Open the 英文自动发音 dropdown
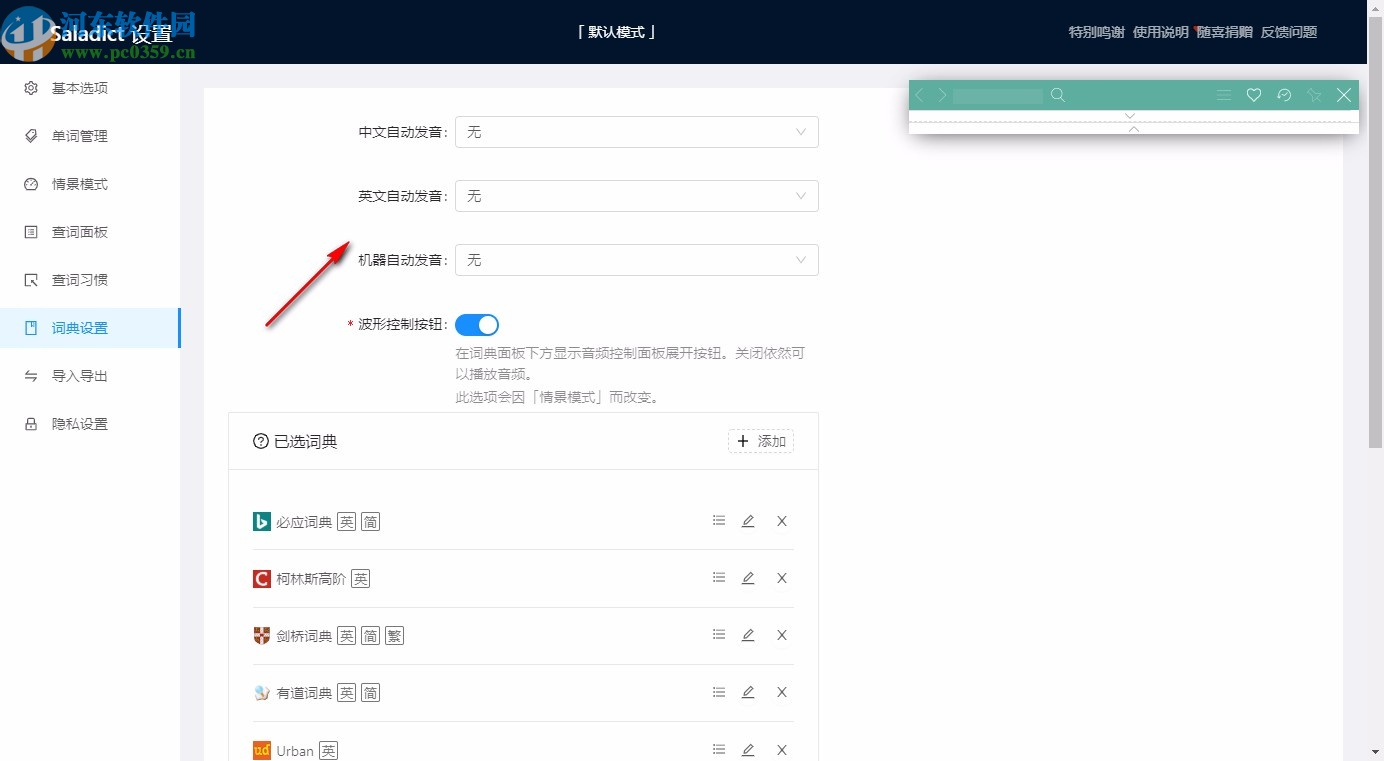Image resolution: width=1384 pixels, height=761 pixels. pyautogui.click(x=636, y=196)
